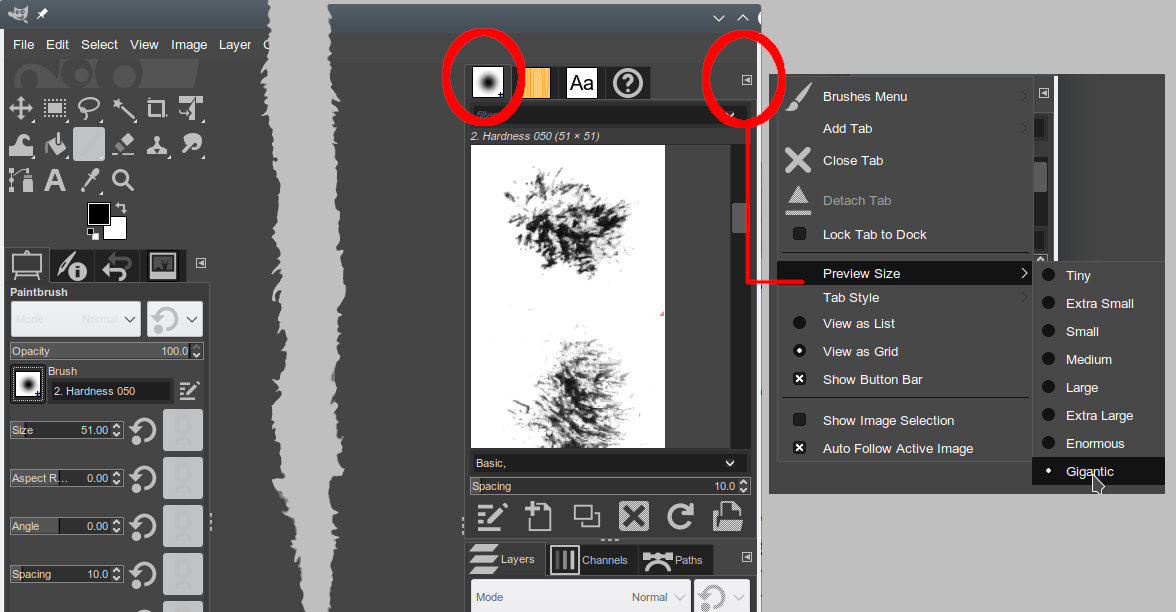Select the Fuzzy Select wand tool

click(124, 110)
